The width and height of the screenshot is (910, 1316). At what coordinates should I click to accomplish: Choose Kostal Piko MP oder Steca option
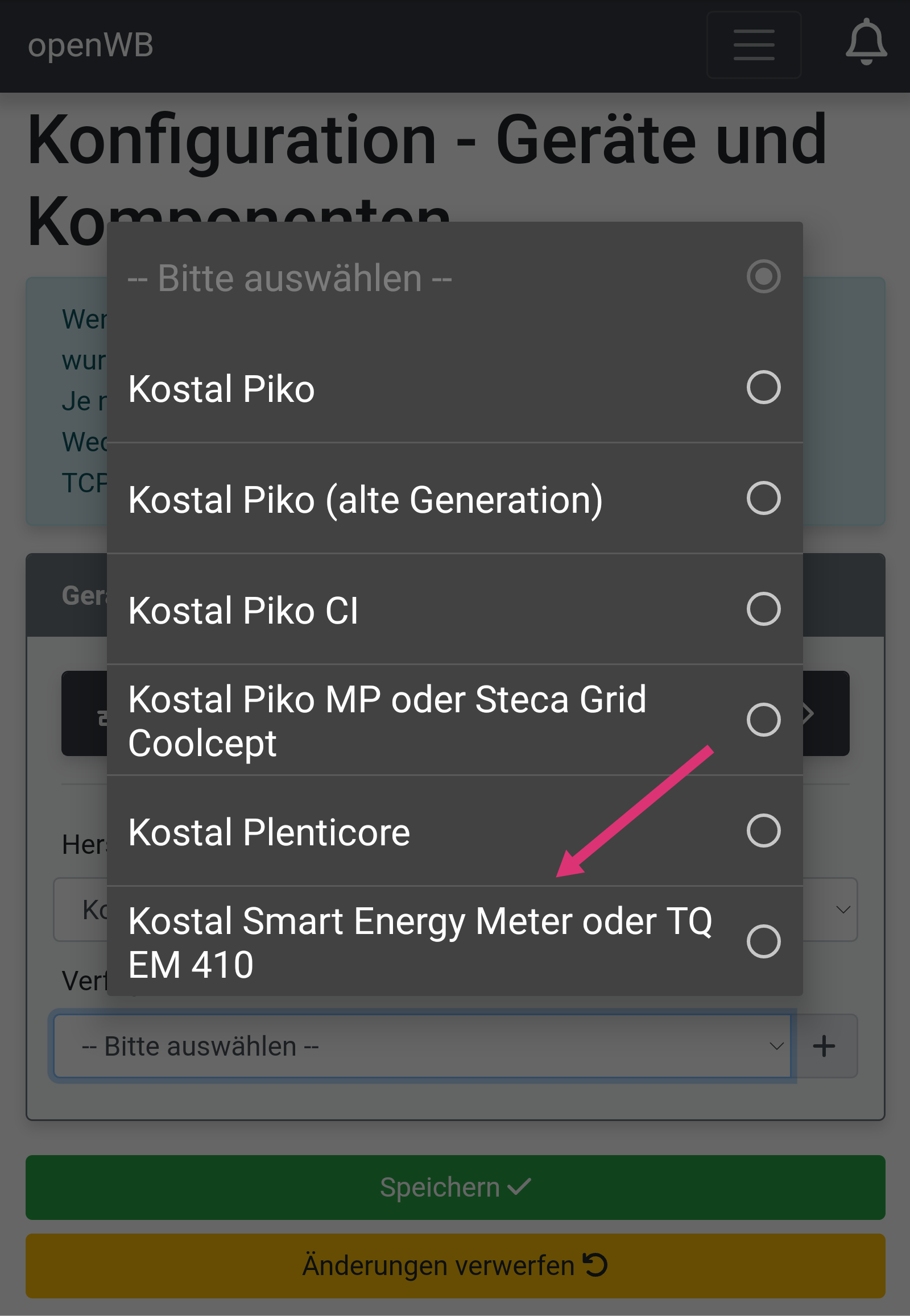pos(387,720)
